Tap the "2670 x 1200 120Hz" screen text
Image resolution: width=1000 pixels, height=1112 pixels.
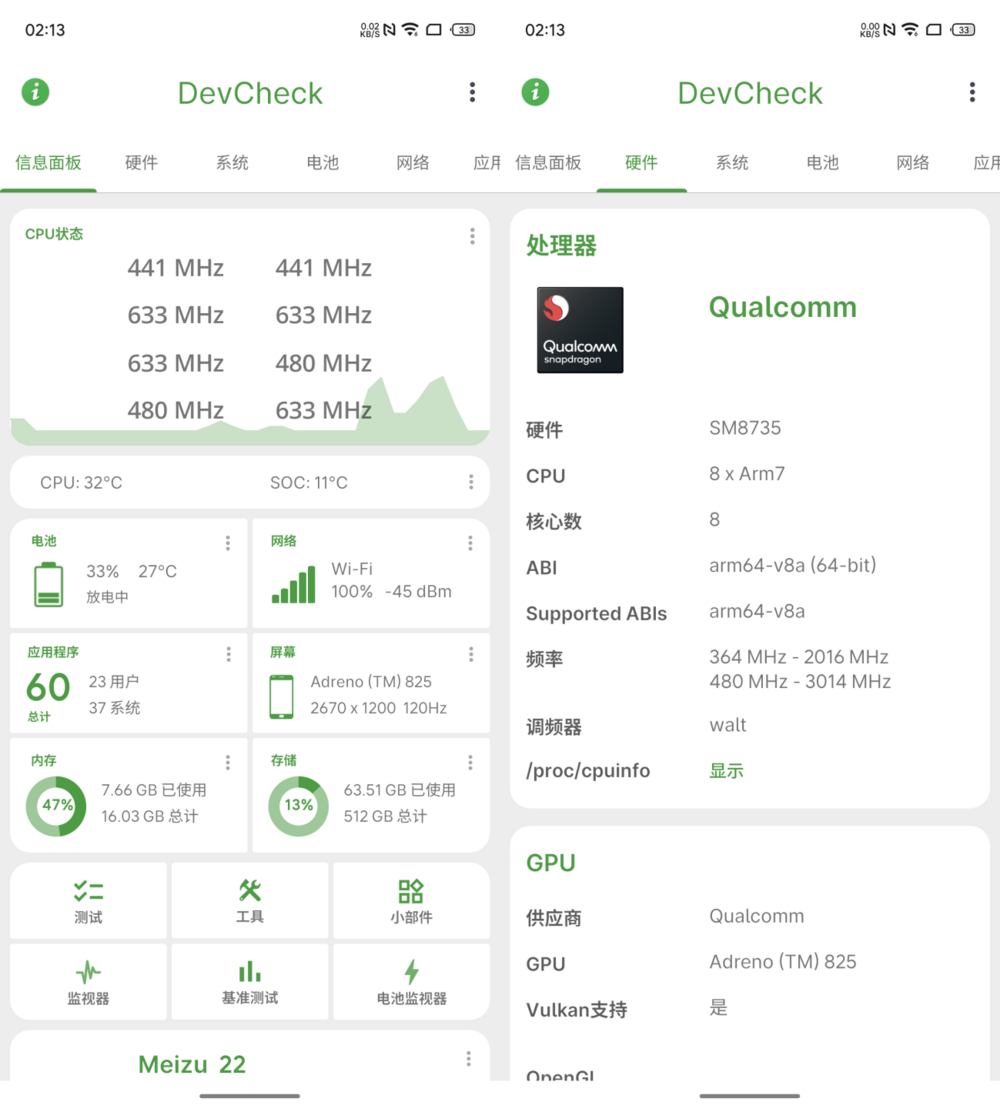tap(379, 708)
